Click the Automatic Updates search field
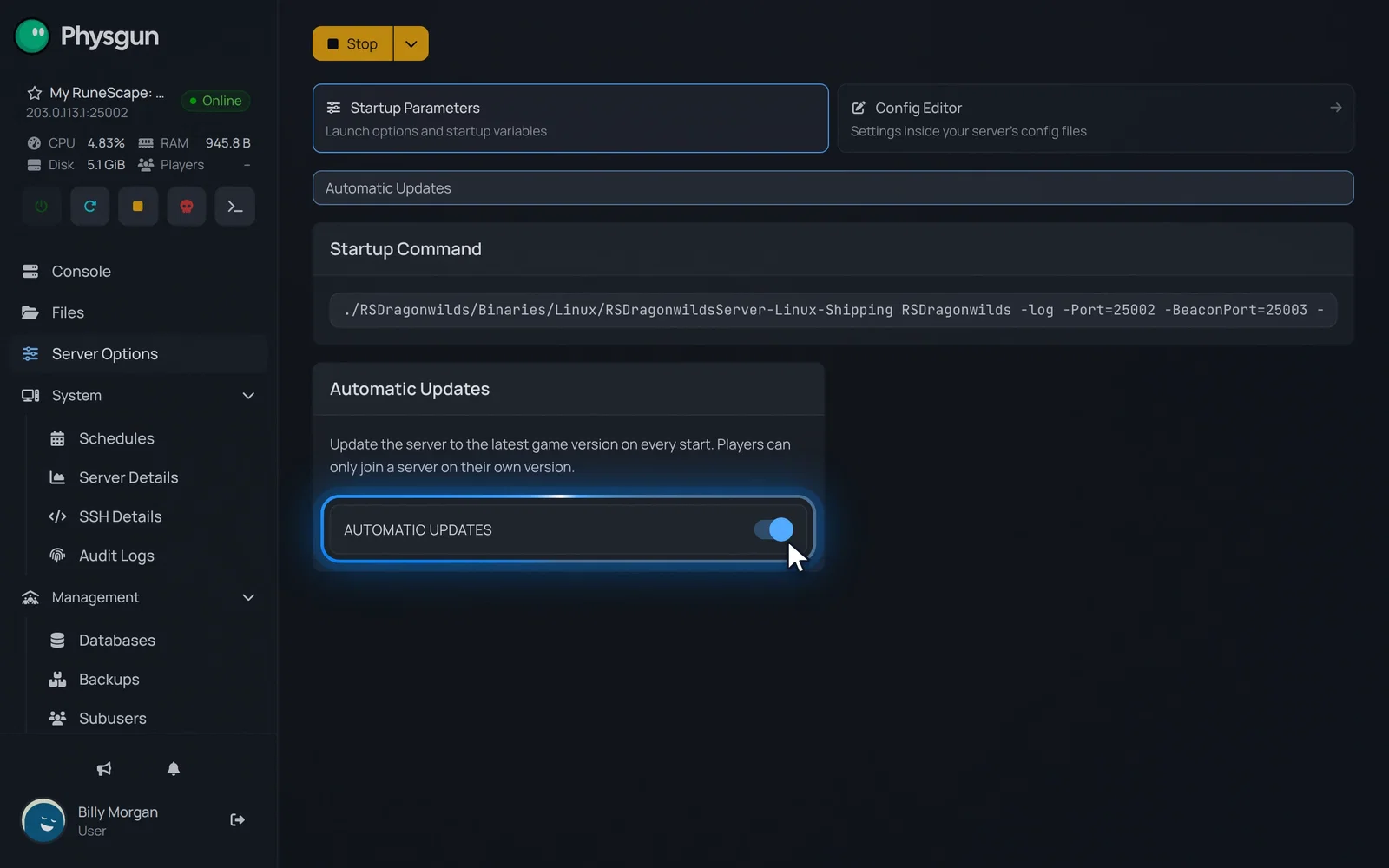Screen dimensions: 1389x868 833,188
